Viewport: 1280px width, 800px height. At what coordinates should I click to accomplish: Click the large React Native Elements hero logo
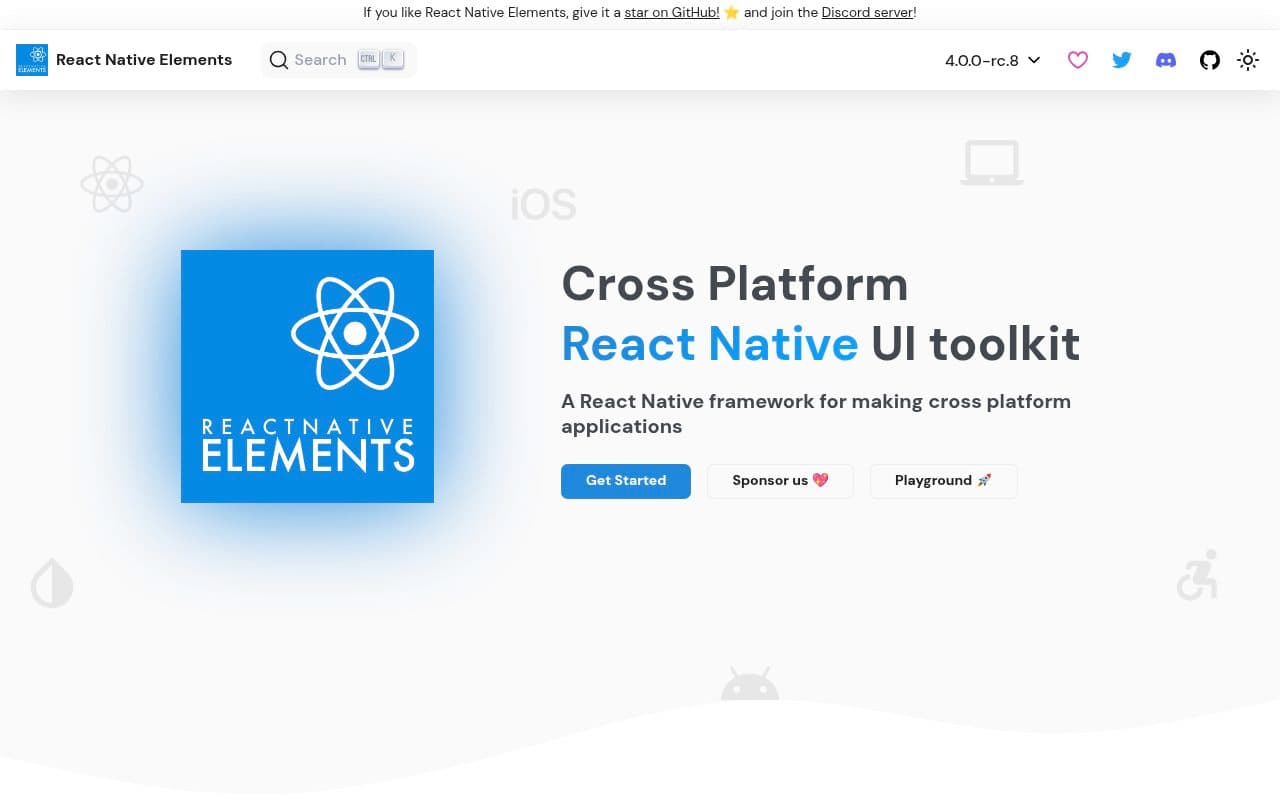pos(307,376)
